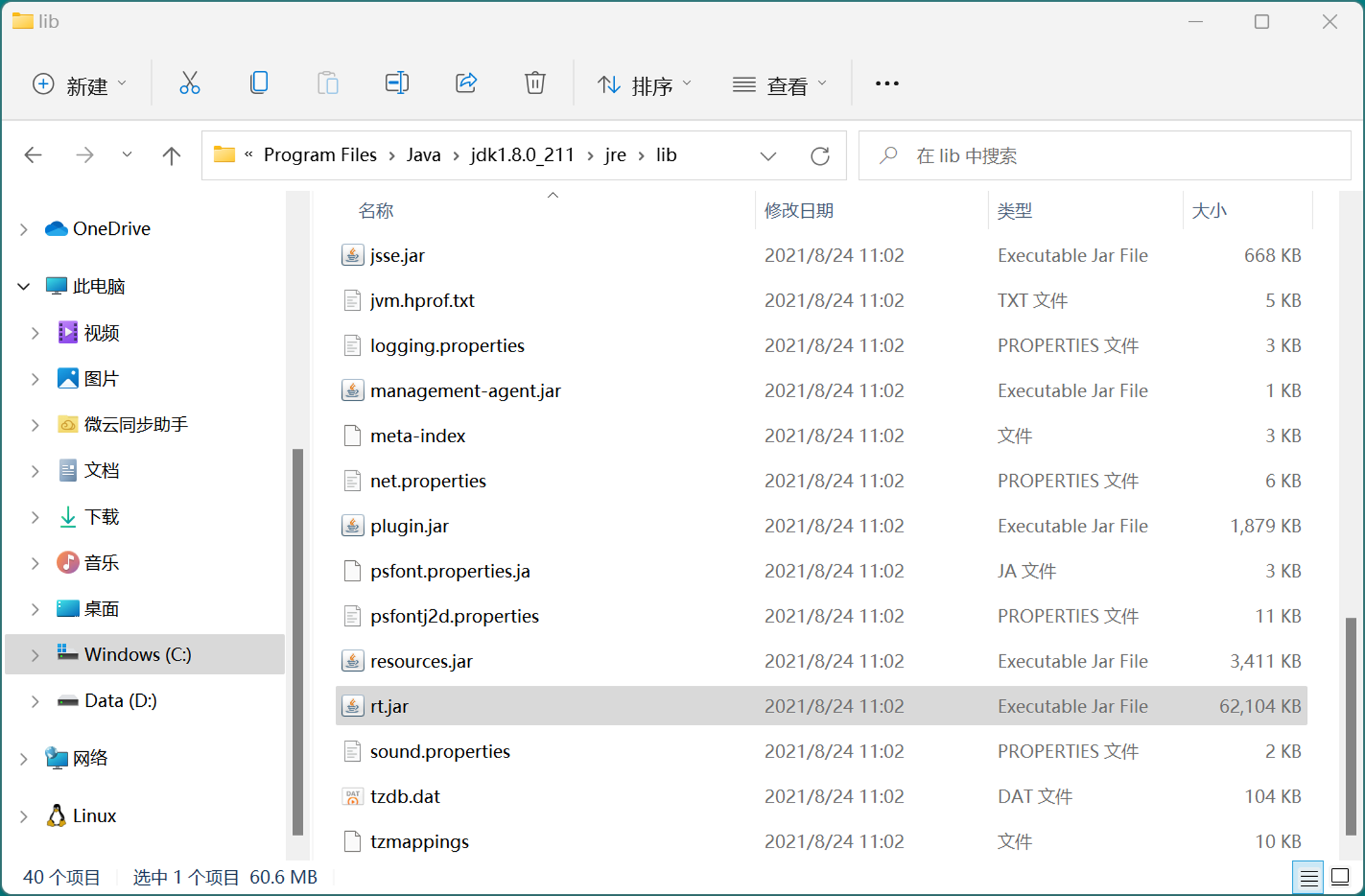Expand the Windows (C:) tree node

35,655
